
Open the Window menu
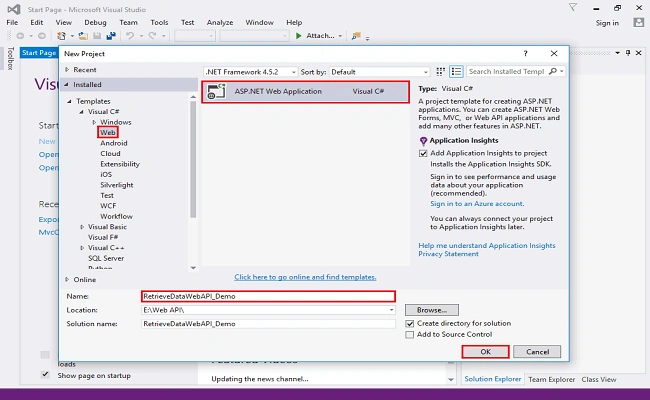[x=260, y=22]
